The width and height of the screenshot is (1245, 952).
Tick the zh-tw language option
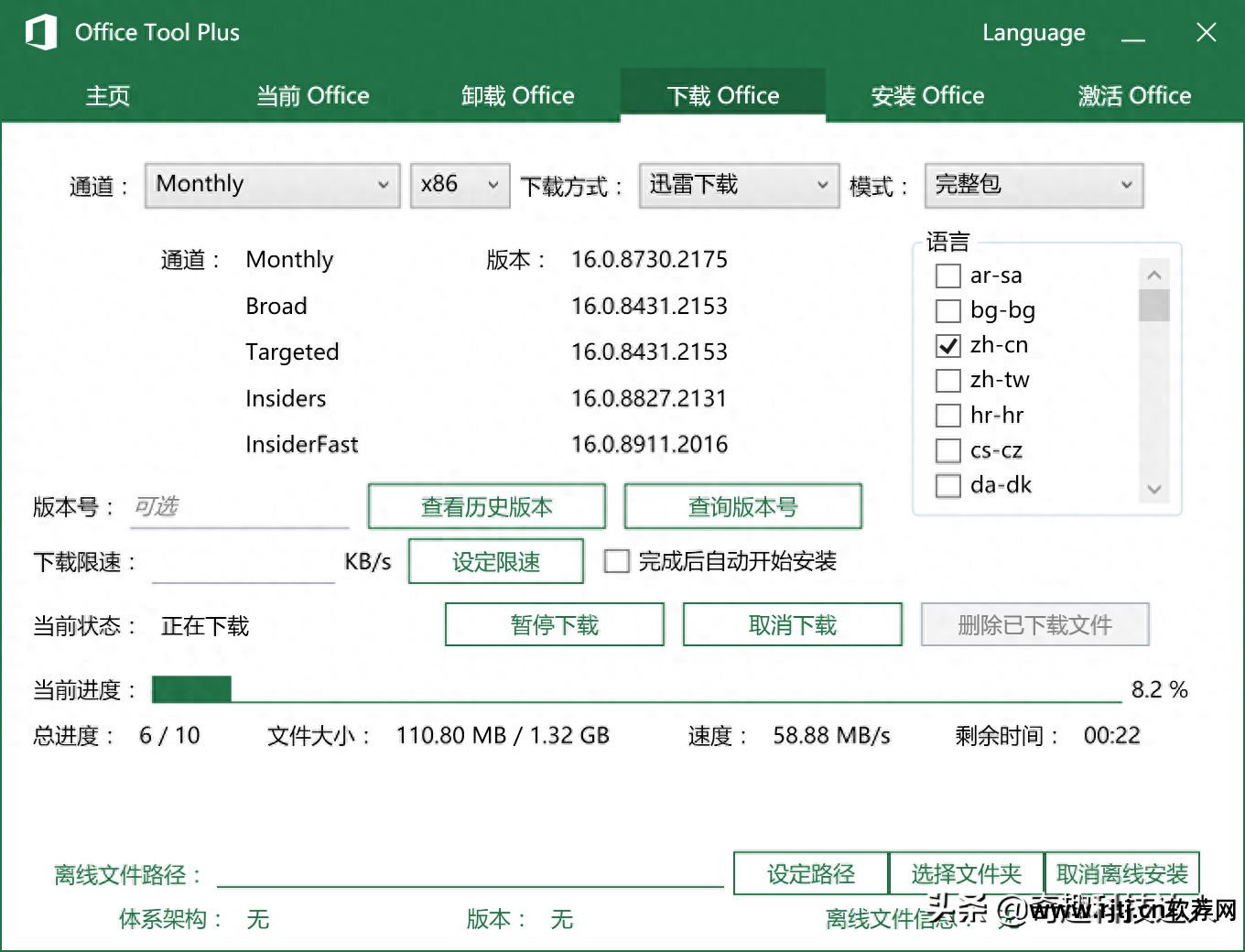(x=948, y=380)
